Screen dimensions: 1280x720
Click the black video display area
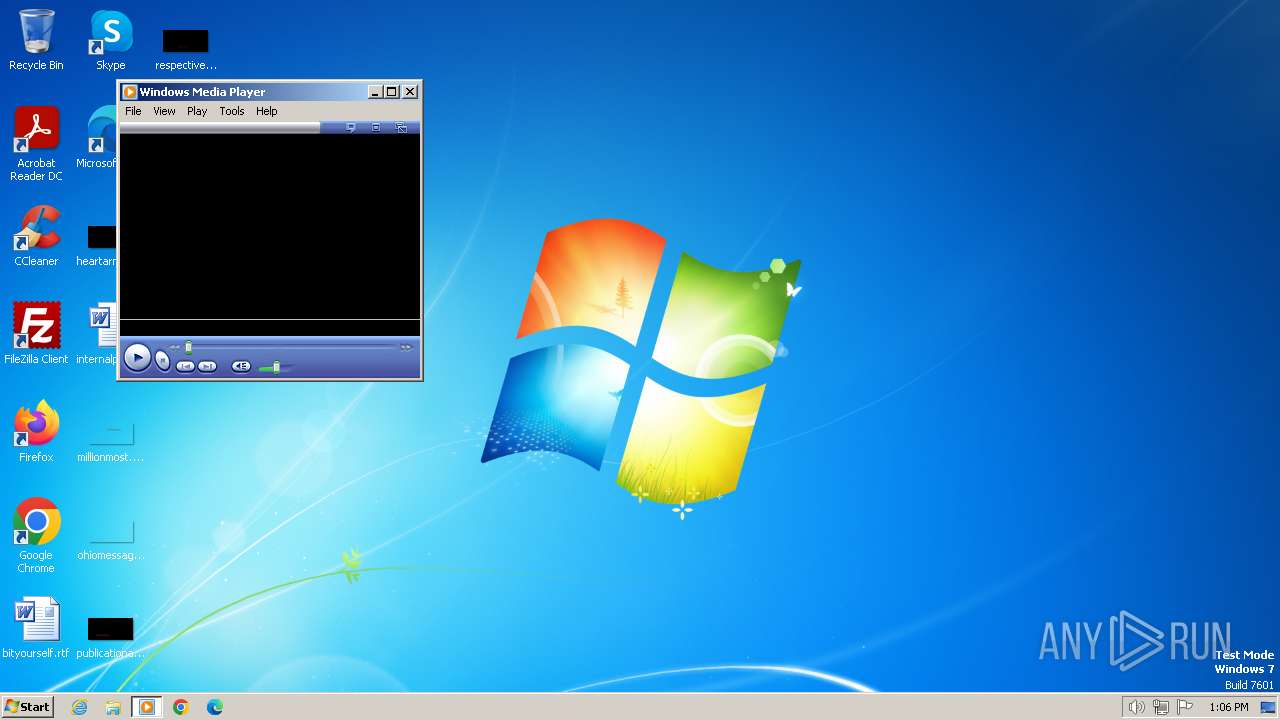coord(270,227)
